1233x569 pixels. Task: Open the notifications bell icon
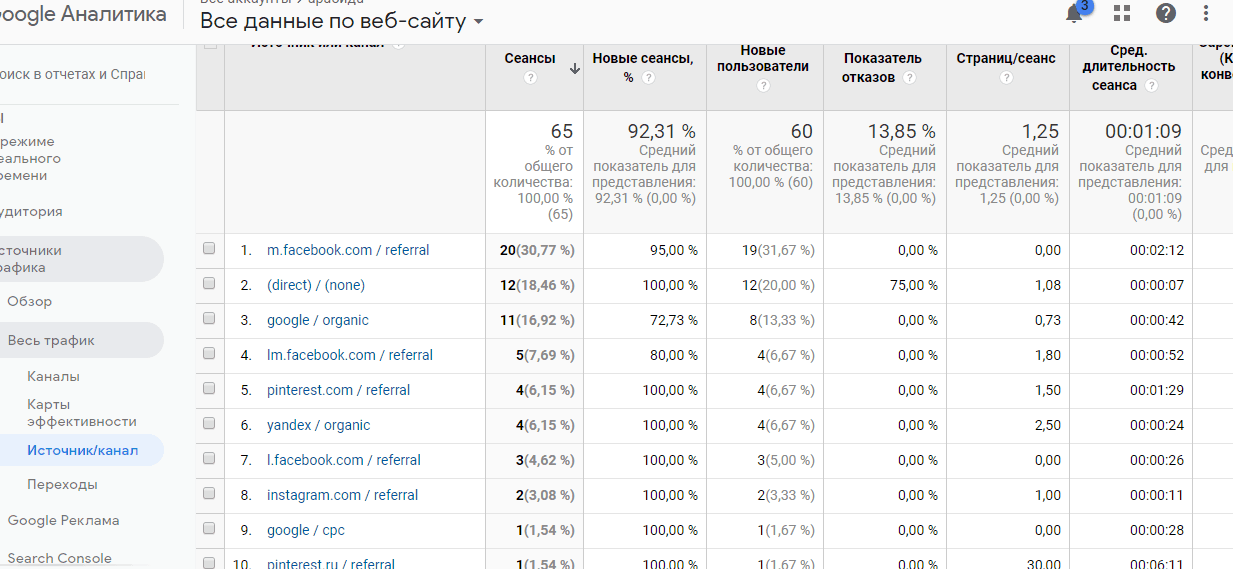1075,13
